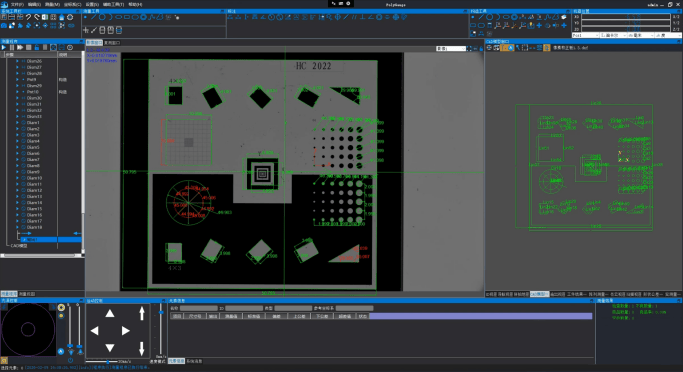
Task: Select the line tool in measure tools panel
Action: coord(94,17)
